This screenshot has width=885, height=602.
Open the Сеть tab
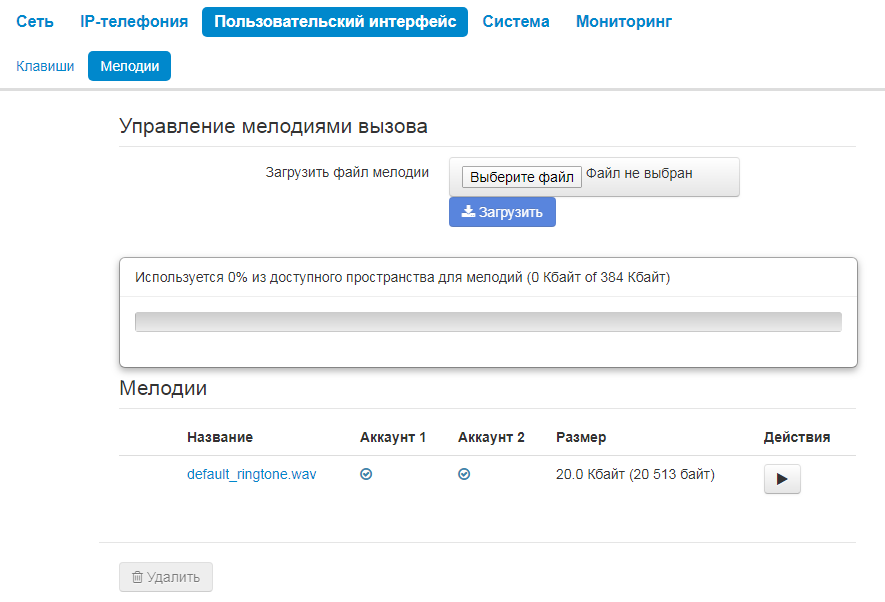tap(35, 21)
